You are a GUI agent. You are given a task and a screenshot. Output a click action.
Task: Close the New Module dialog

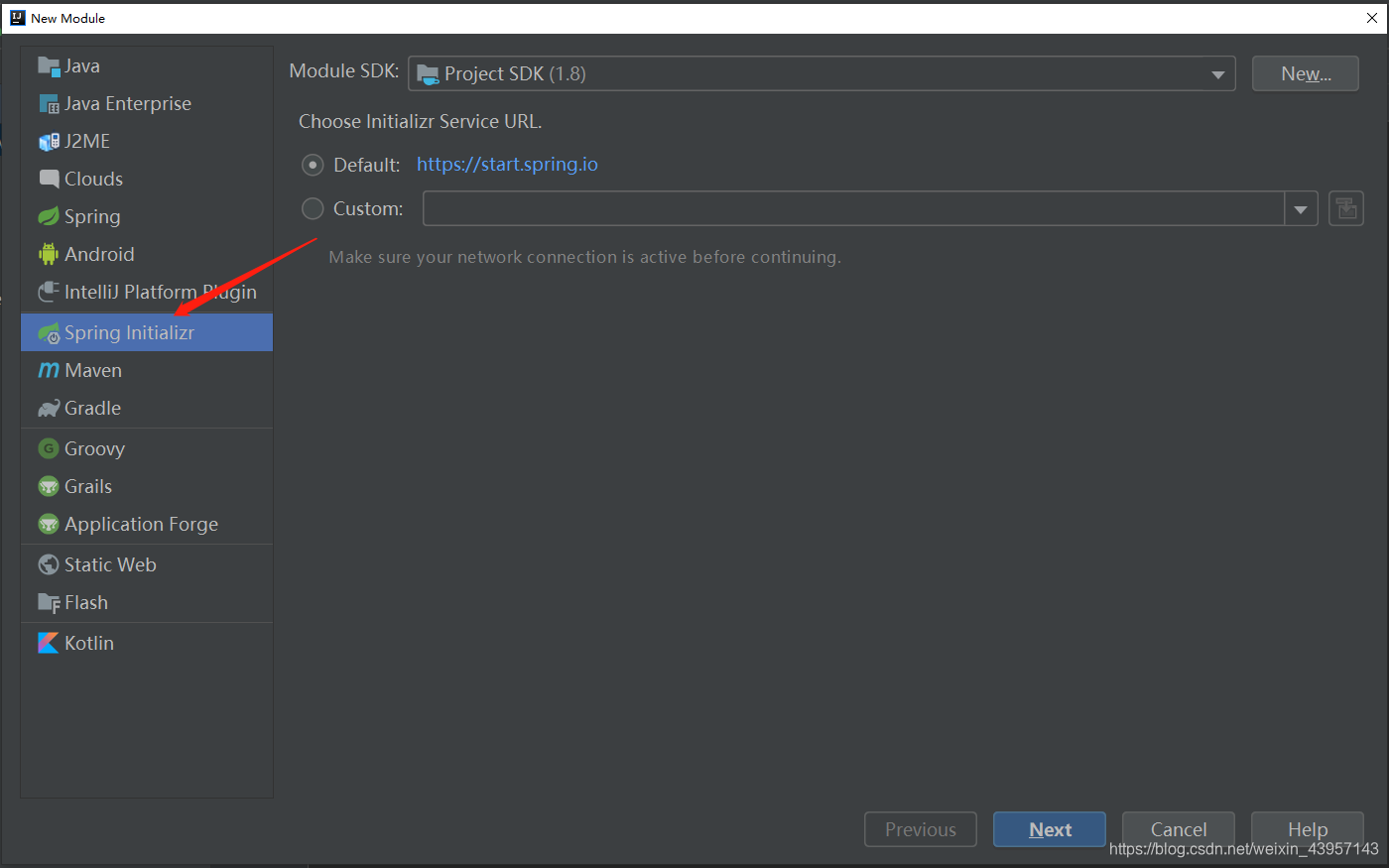click(x=1370, y=18)
